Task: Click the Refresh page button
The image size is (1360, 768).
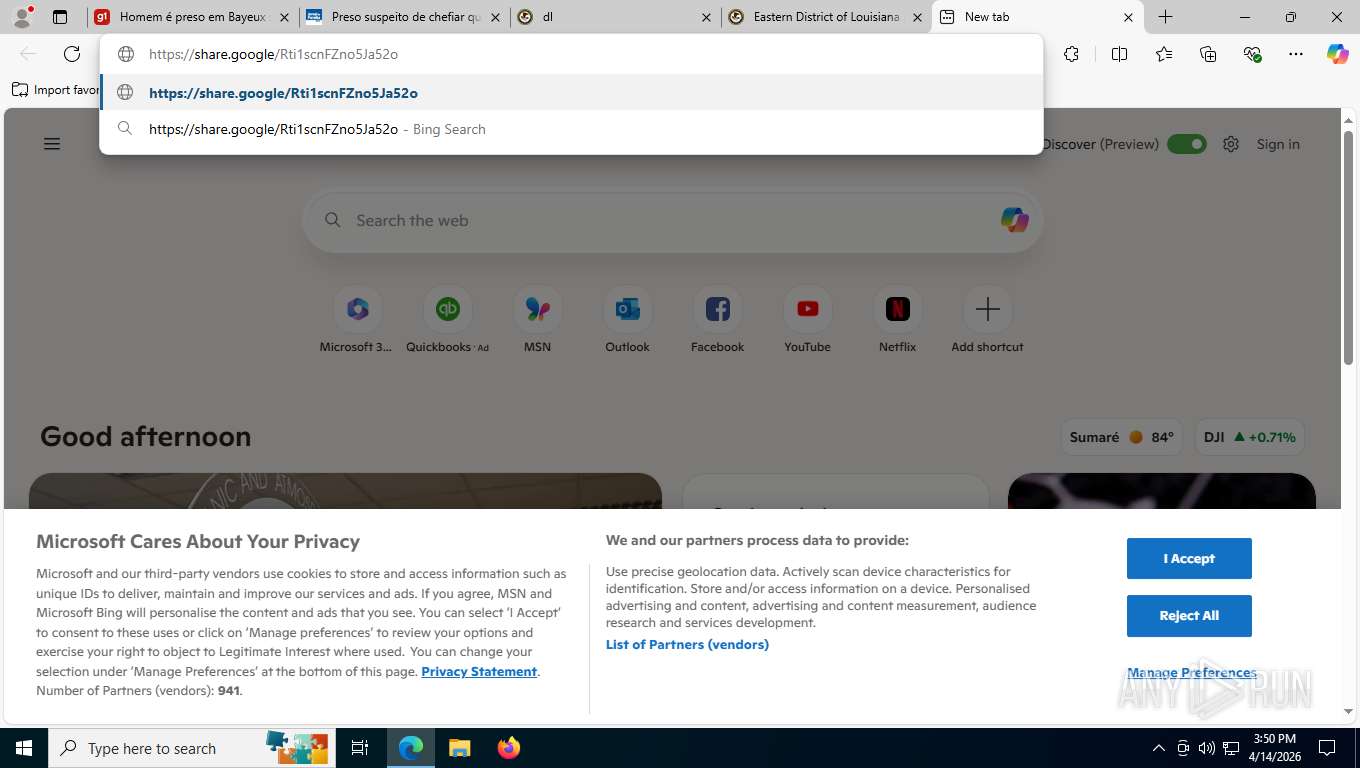Action: tap(71, 54)
